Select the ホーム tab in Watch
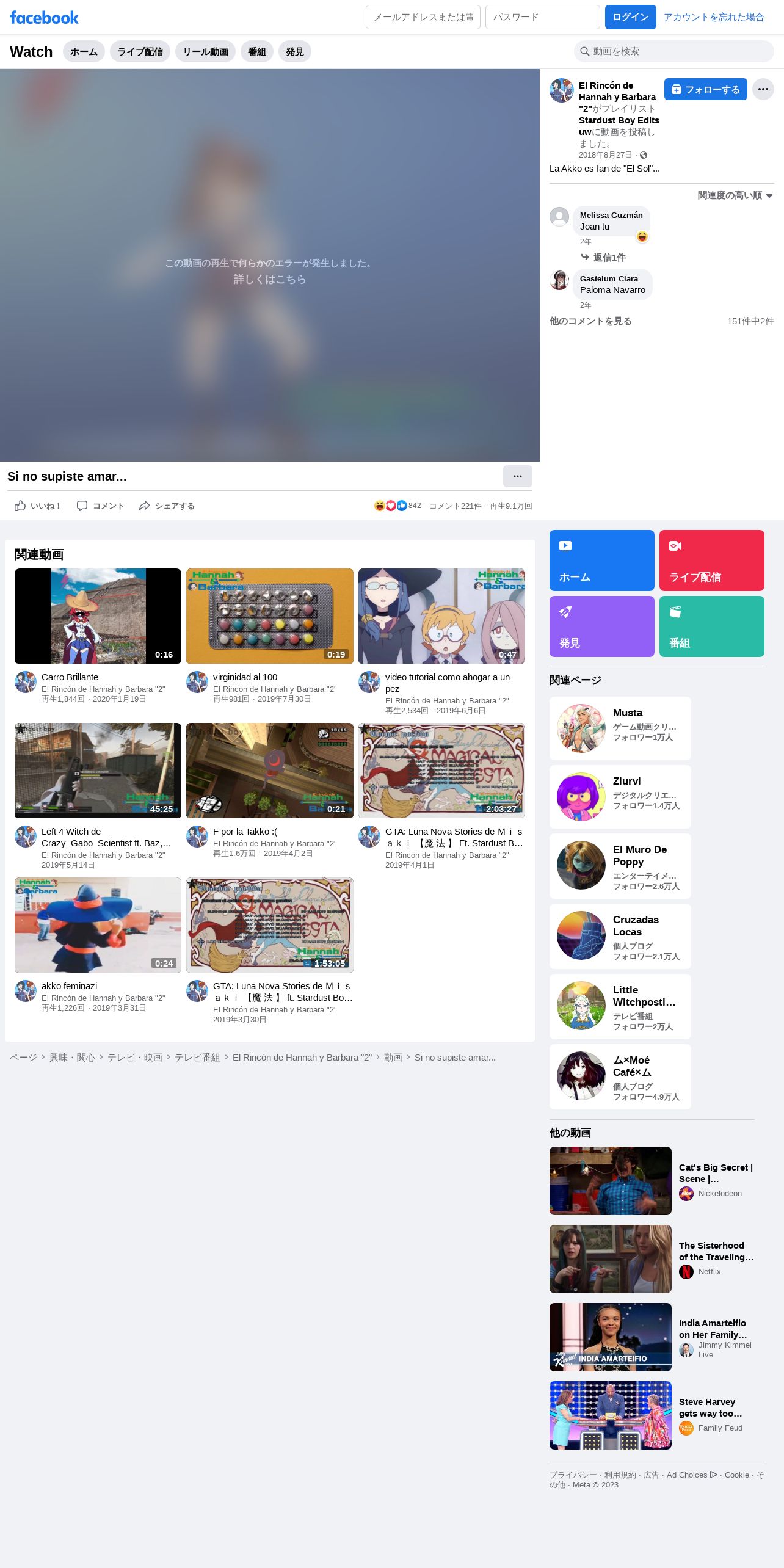The image size is (784, 1568). pyautogui.click(x=84, y=52)
